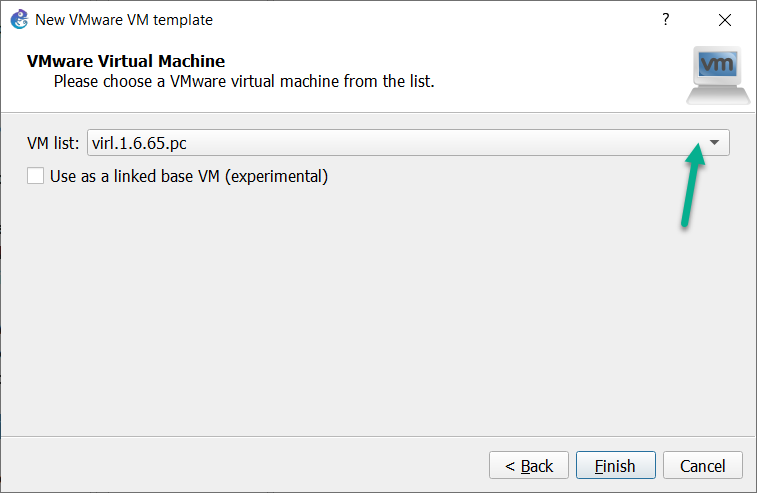Click the question mark help icon
The image size is (757, 493).
[666, 19]
